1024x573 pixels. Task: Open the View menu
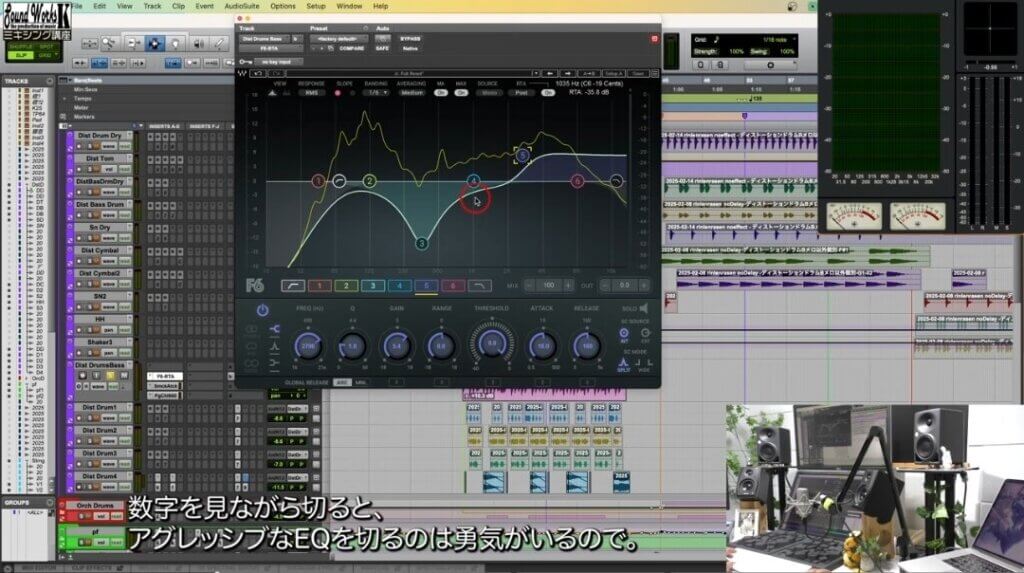pyautogui.click(x=124, y=6)
